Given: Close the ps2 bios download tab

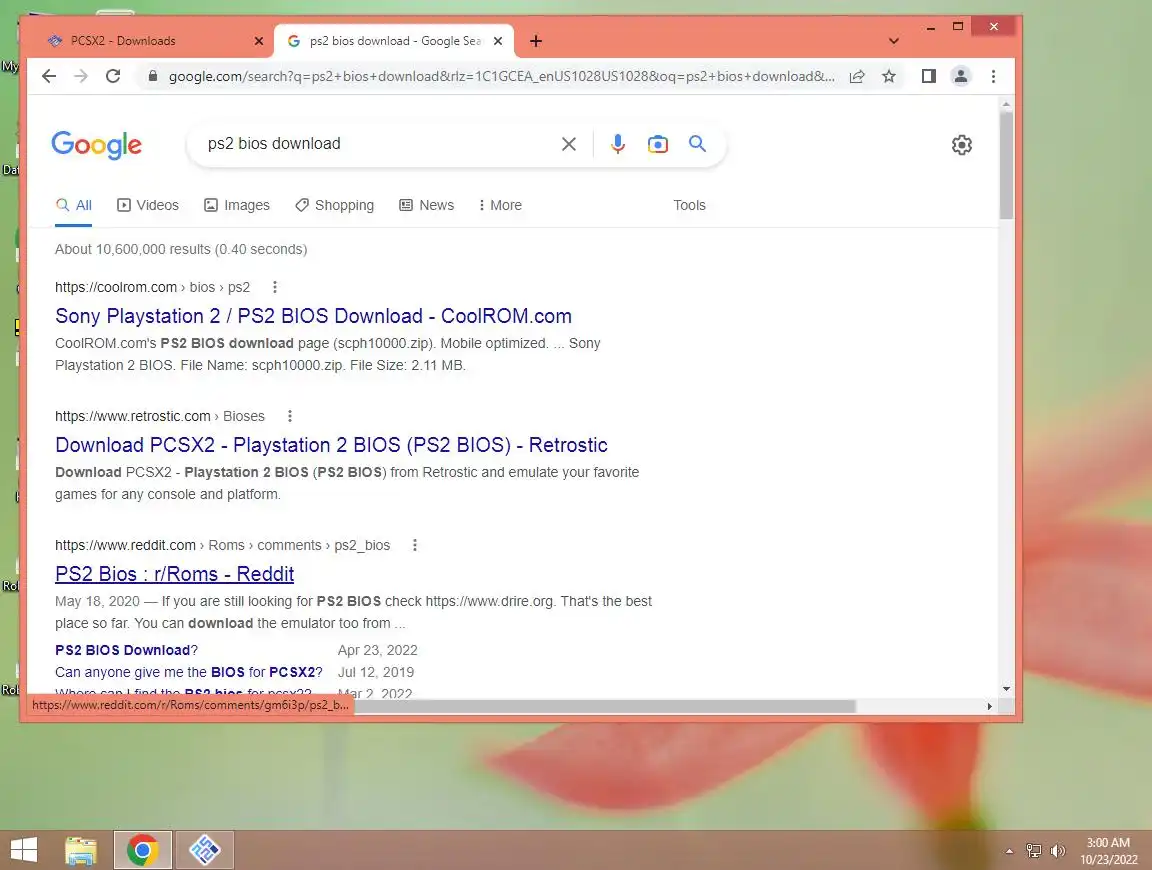Looking at the screenshot, I should 498,41.
